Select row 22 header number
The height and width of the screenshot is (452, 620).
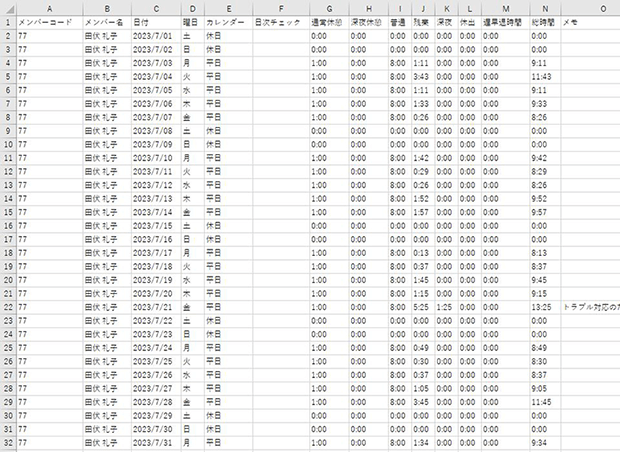(7, 307)
